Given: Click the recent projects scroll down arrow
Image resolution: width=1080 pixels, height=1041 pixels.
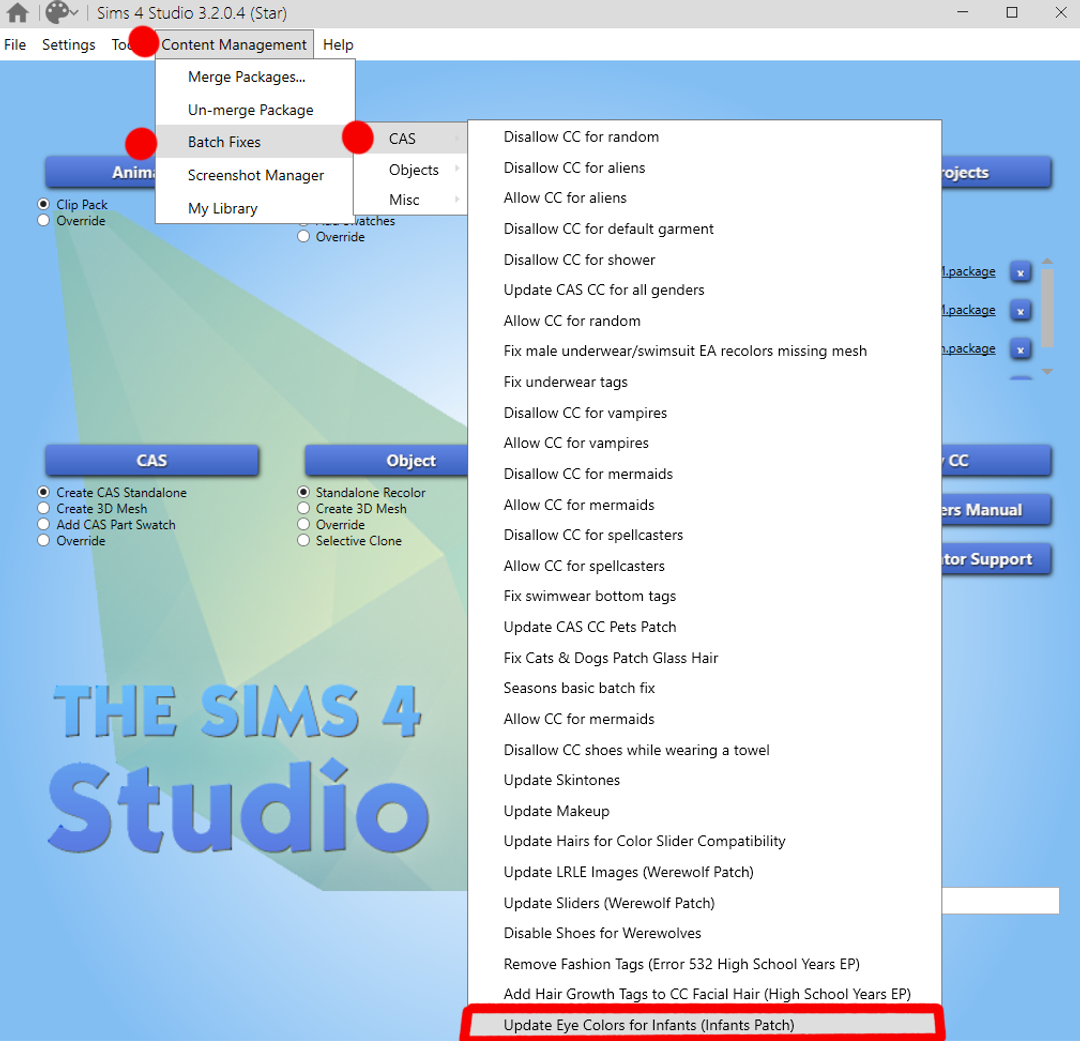Looking at the screenshot, I should (x=1047, y=372).
